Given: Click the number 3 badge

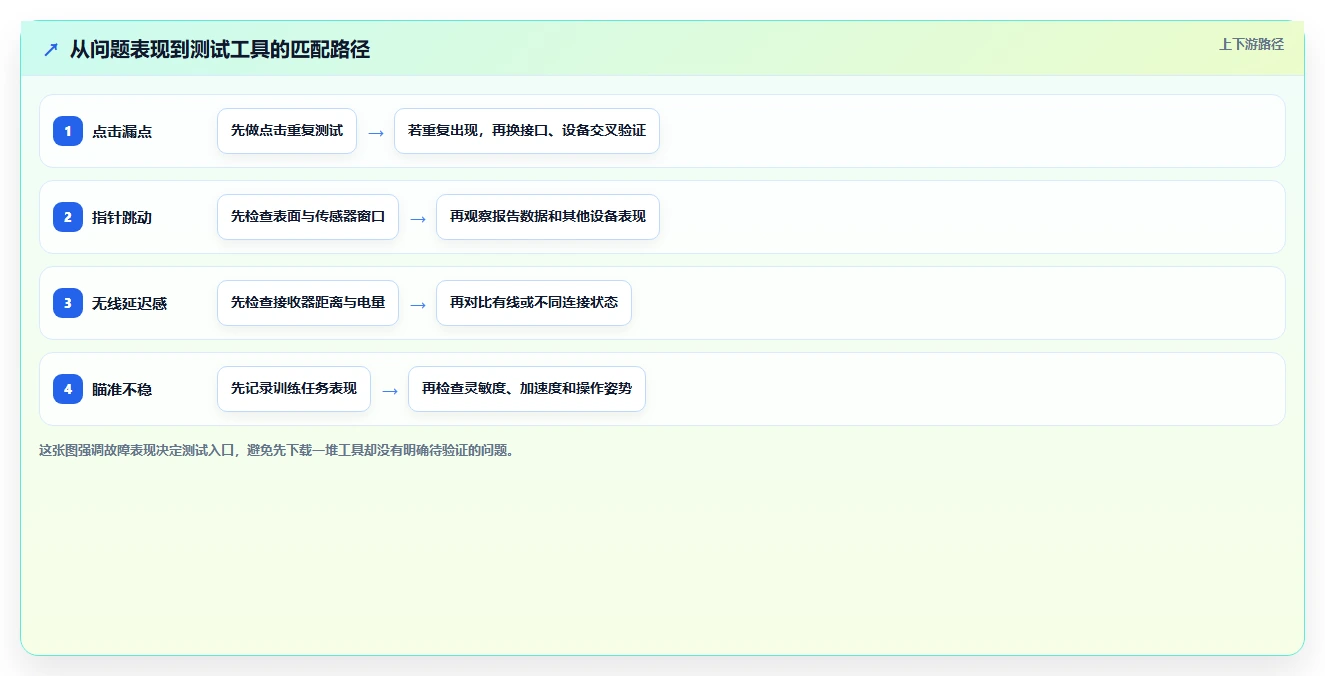Looking at the screenshot, I should pos(68,303).
